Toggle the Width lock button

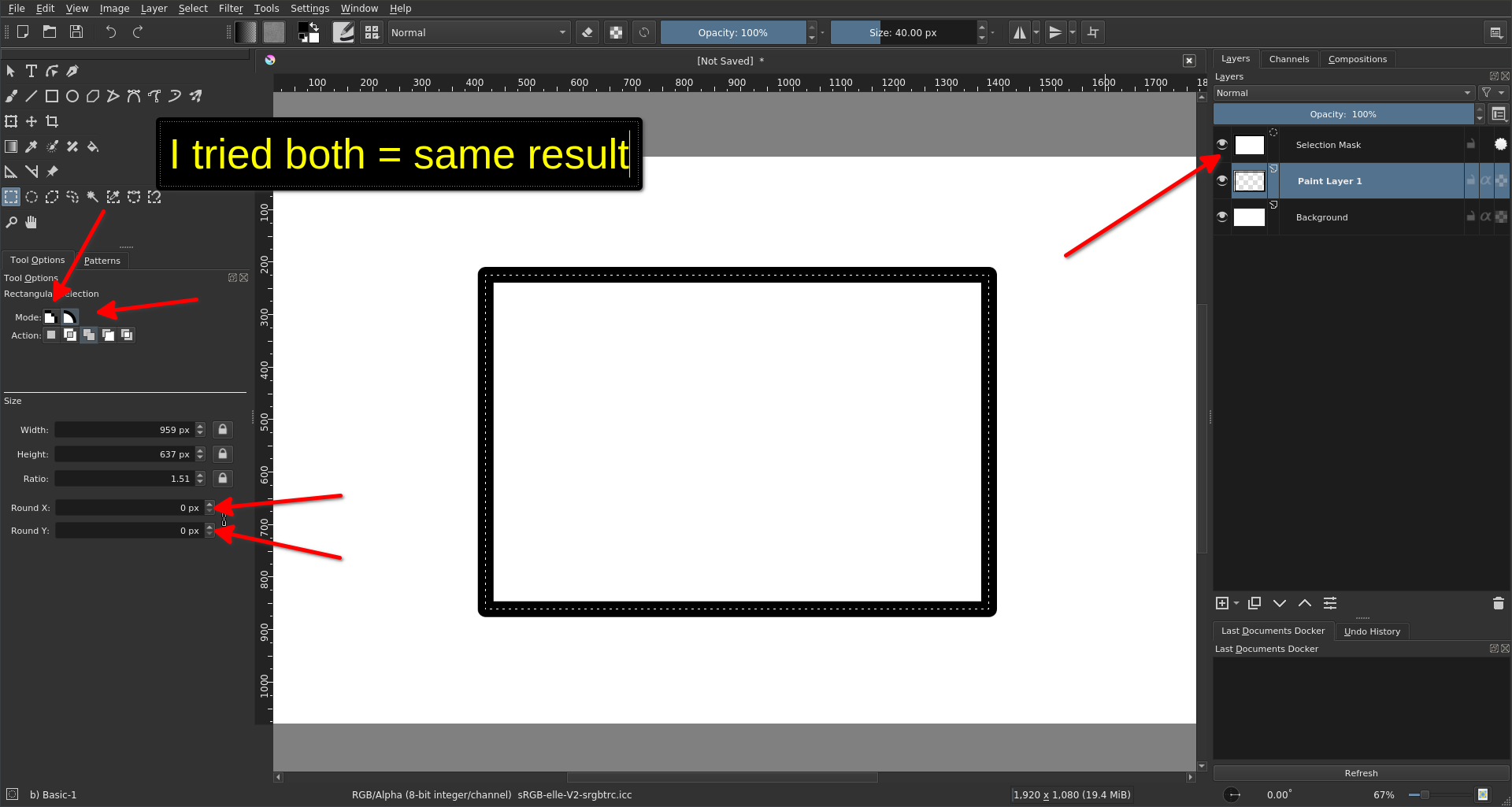223,430
